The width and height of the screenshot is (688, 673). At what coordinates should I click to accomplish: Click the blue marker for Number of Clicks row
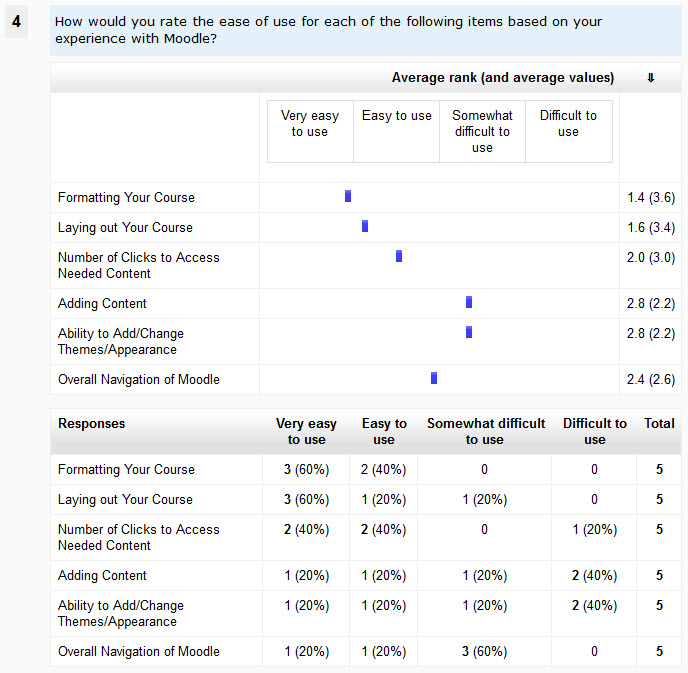pos(399,256)
